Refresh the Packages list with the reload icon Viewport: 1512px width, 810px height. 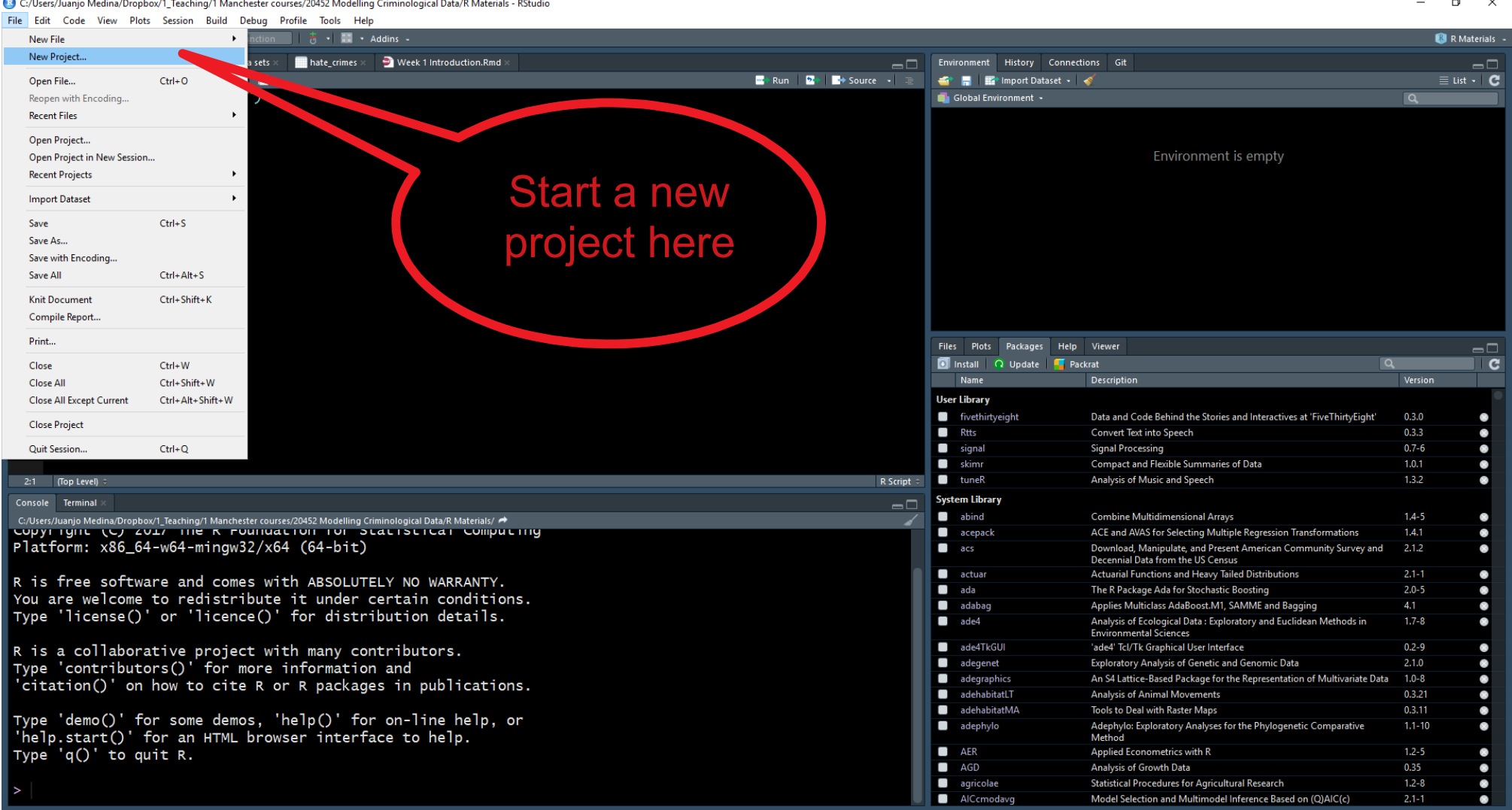pos(1494,364)
